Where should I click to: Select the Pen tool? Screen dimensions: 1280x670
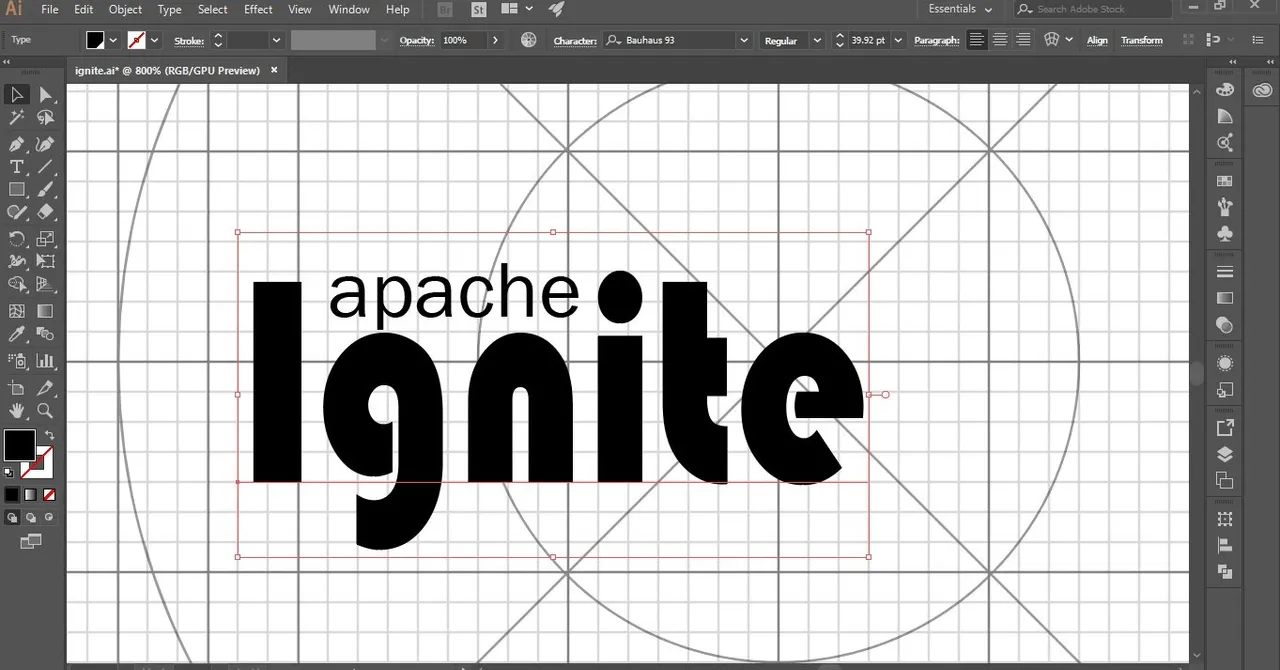tap(17, 143)
